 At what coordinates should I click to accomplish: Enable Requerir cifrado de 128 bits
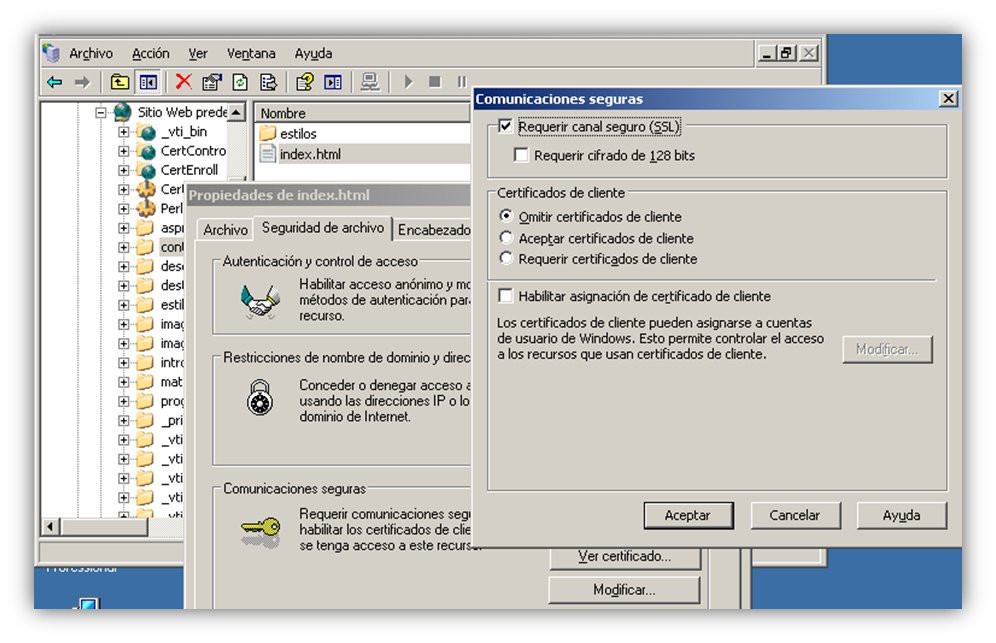pos(521,155)
